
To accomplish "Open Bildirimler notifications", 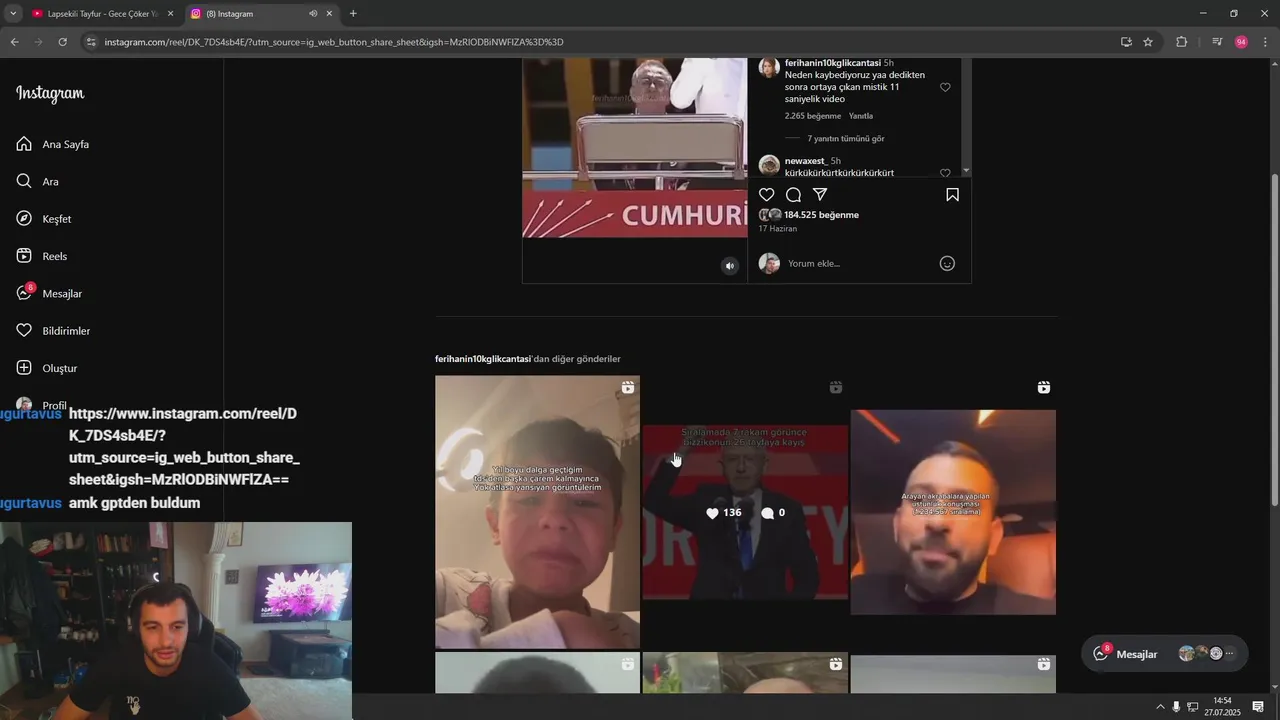I will (54, 331).
